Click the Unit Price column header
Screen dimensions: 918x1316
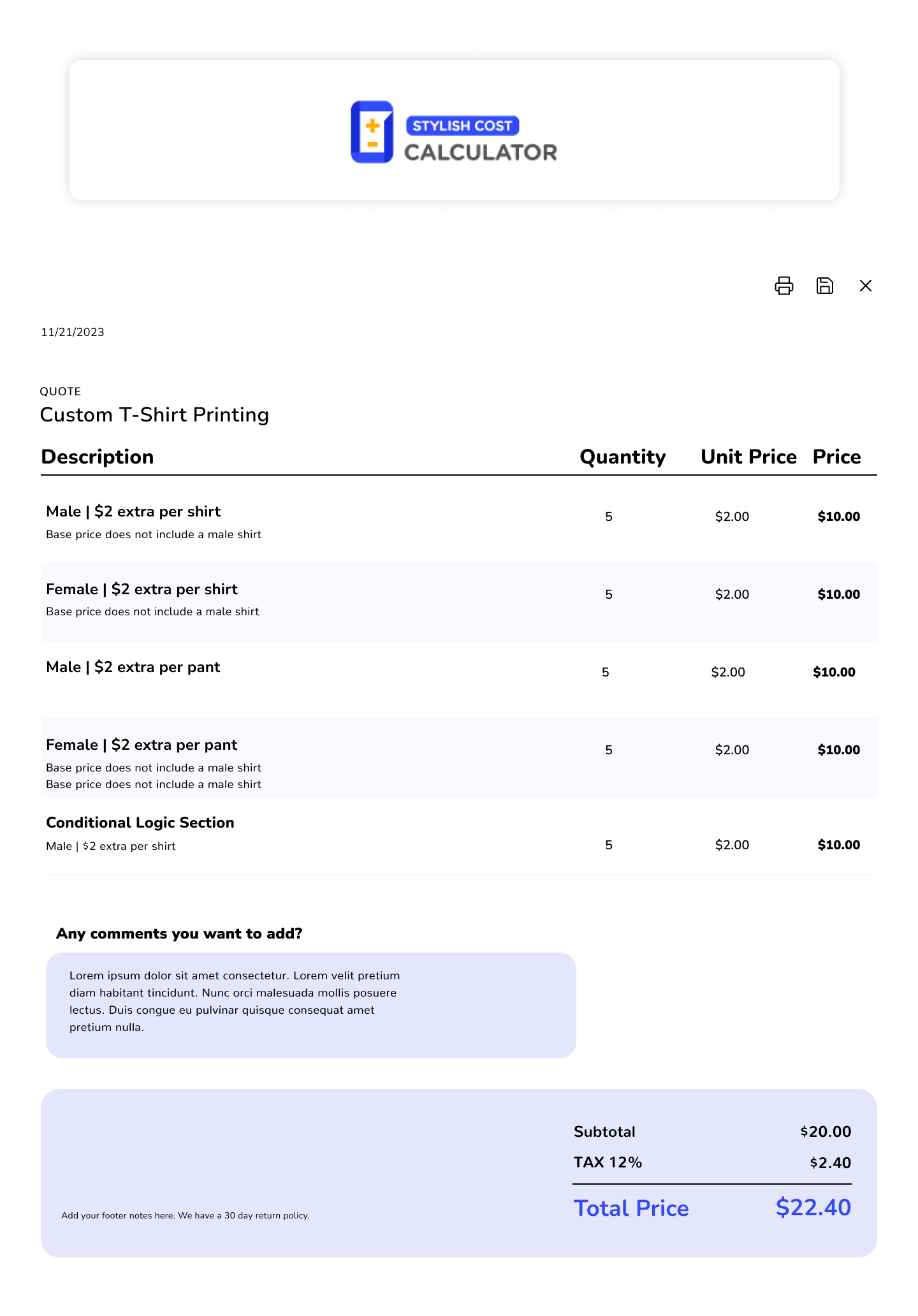coord(748,457)
